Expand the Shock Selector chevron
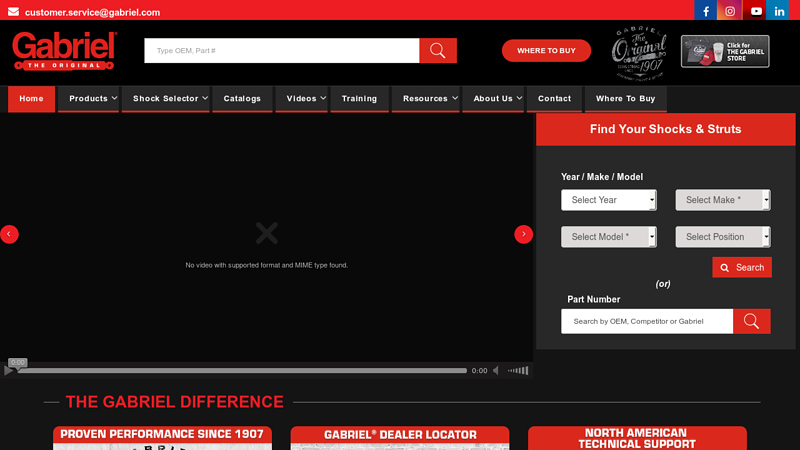800x450 pixels. [205, 98]
